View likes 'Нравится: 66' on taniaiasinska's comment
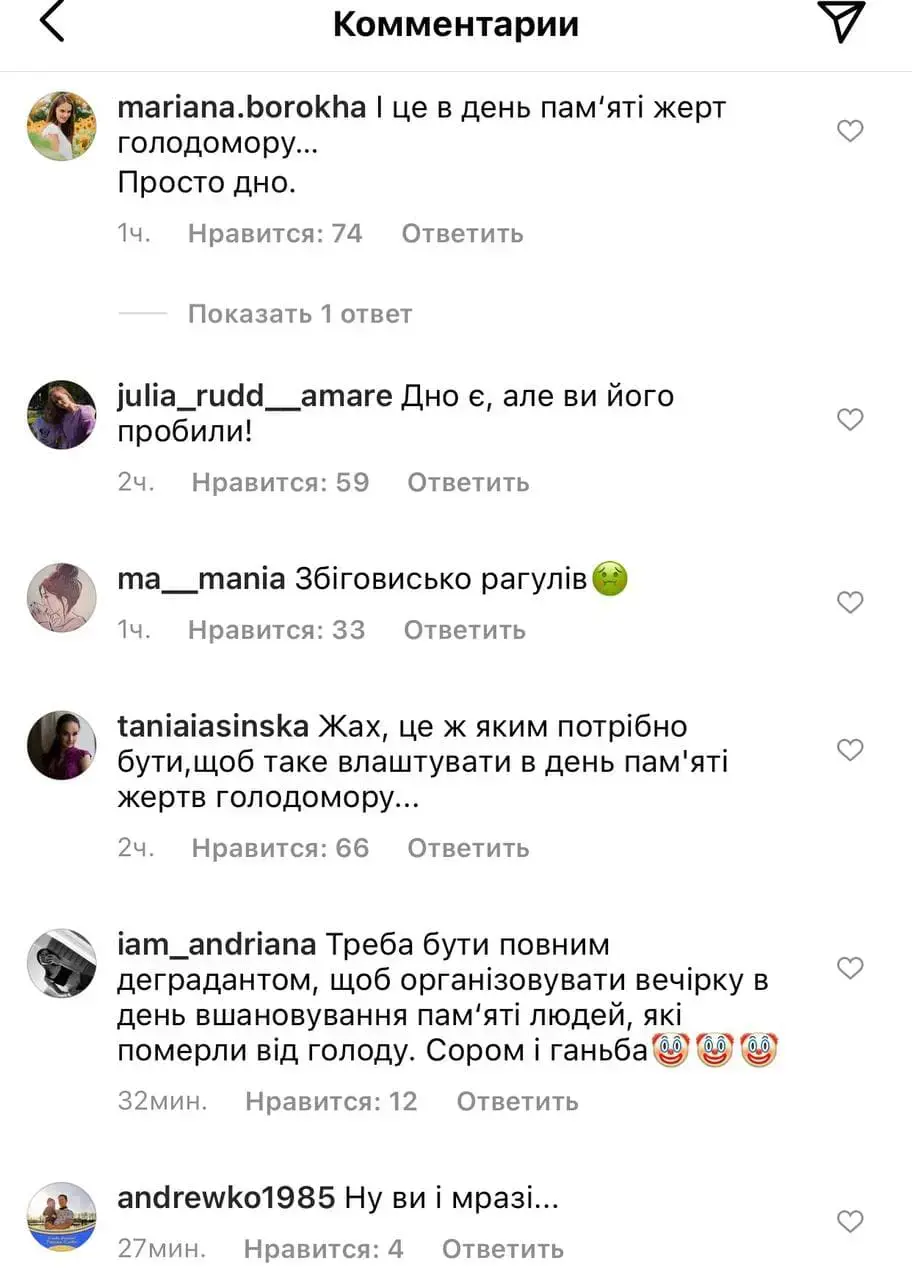 [280, 849]
